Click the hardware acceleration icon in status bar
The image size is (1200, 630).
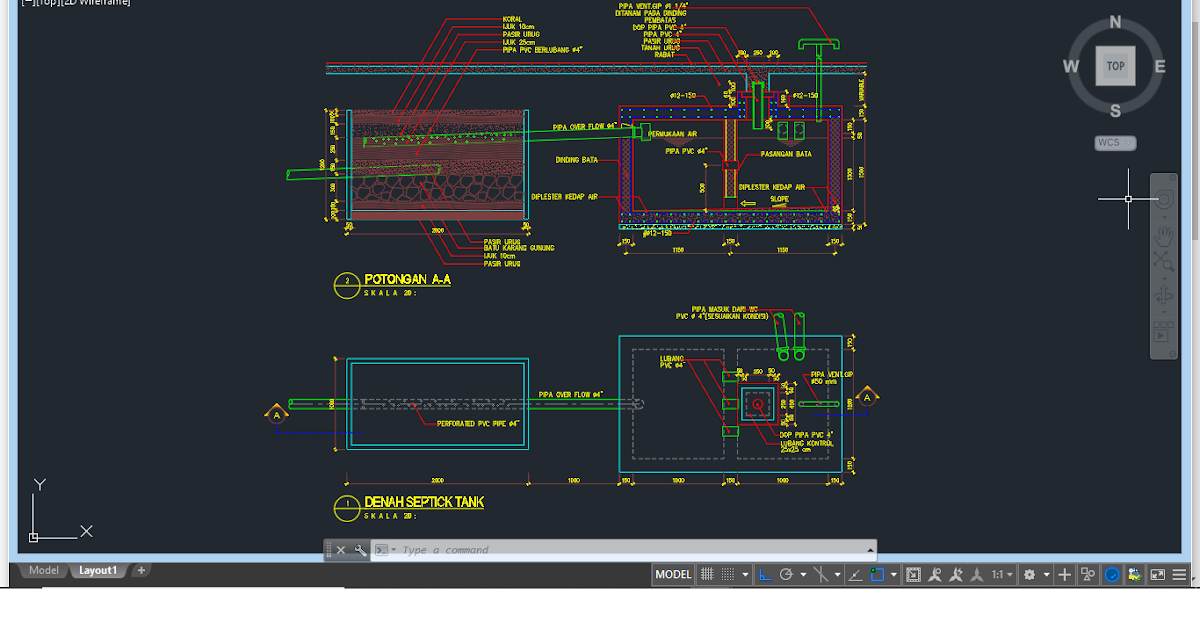pos(1113,574)
